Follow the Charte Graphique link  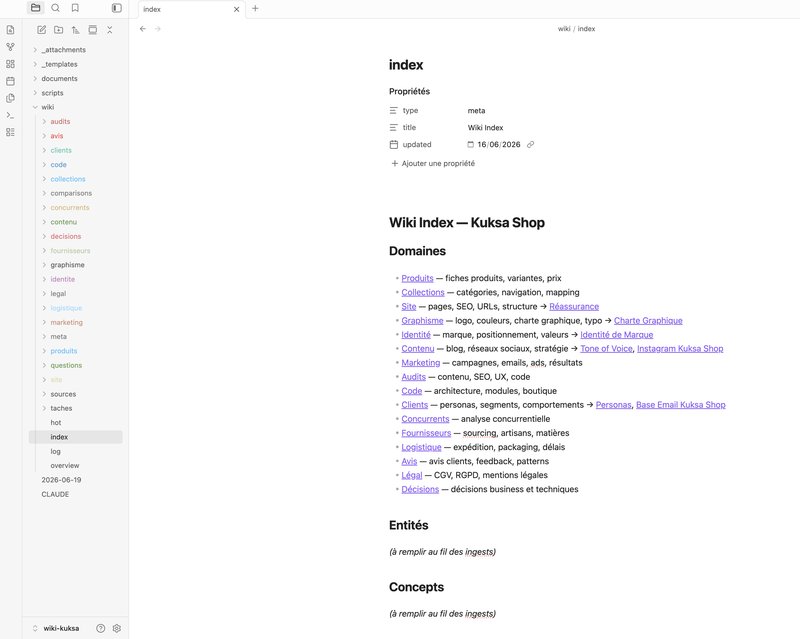coord(648,321)
